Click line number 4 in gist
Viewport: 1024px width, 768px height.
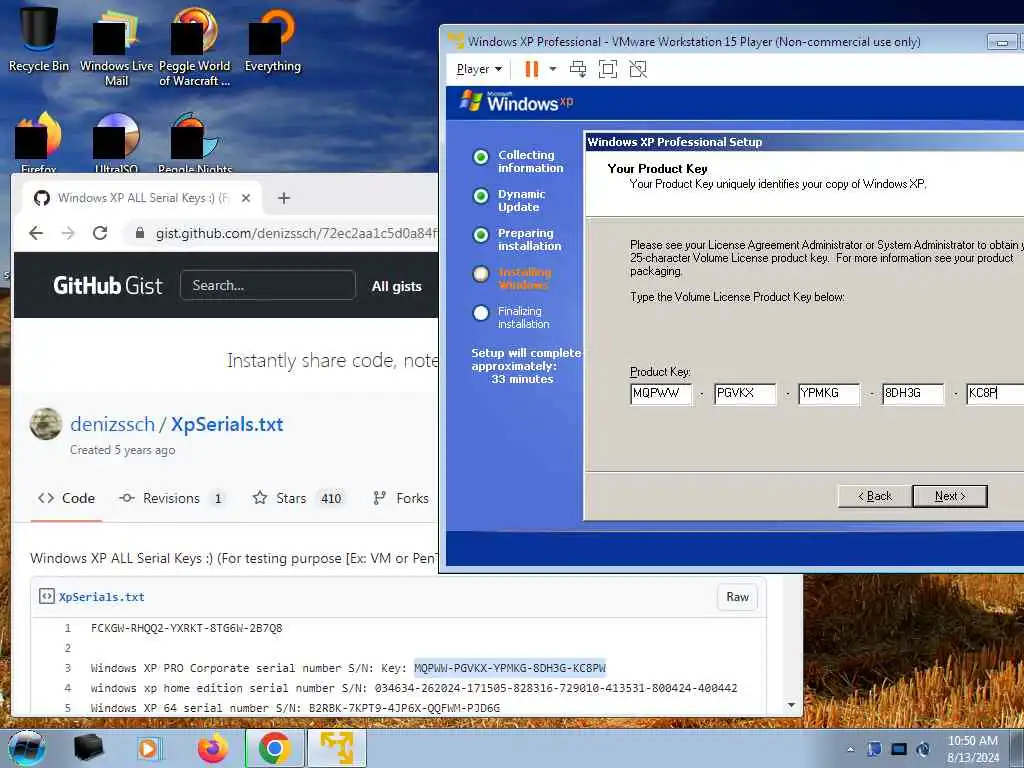click(x=67, y=688)
